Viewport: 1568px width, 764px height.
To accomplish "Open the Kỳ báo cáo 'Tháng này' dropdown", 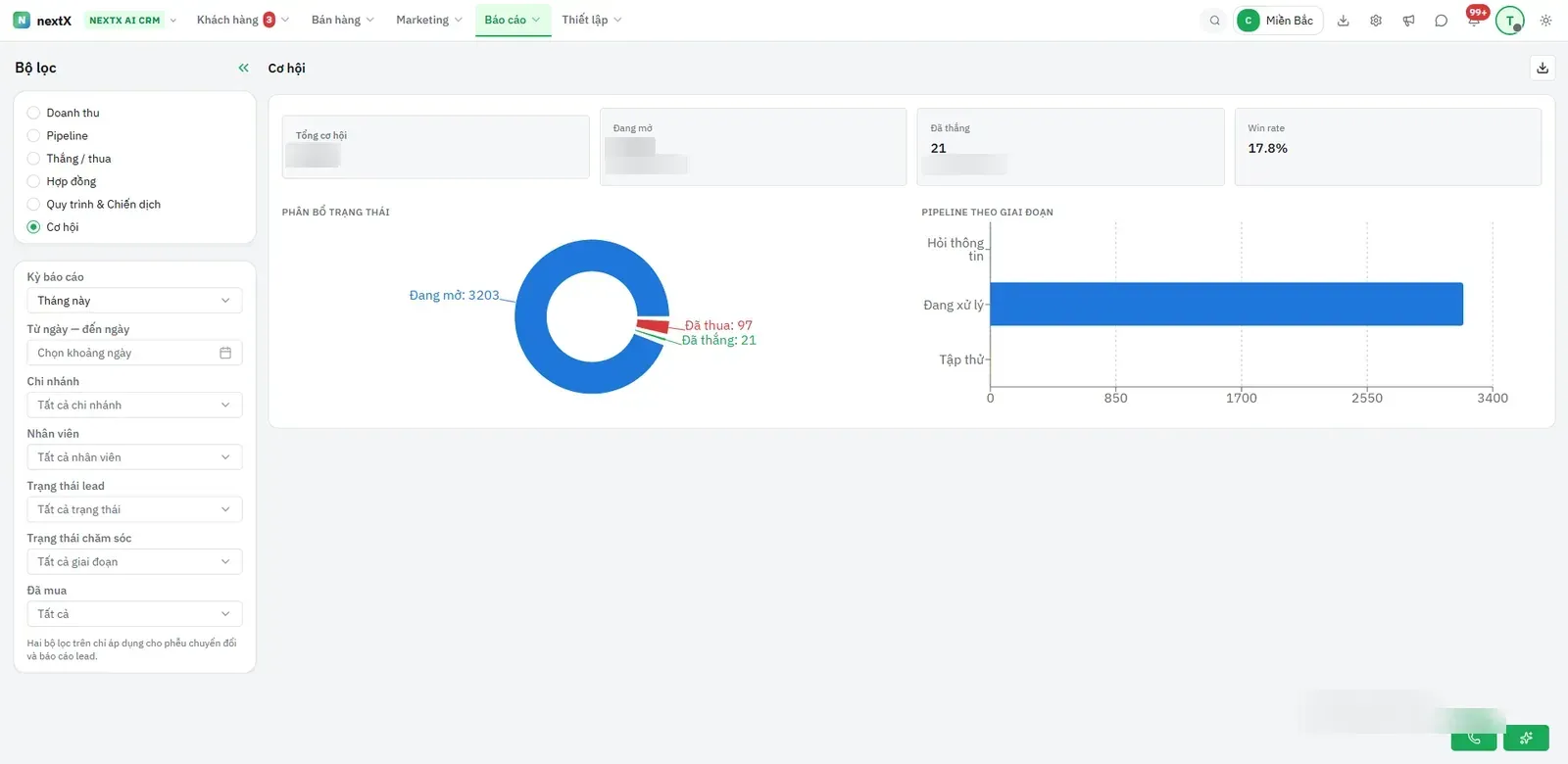I will [x=134, y=301].
